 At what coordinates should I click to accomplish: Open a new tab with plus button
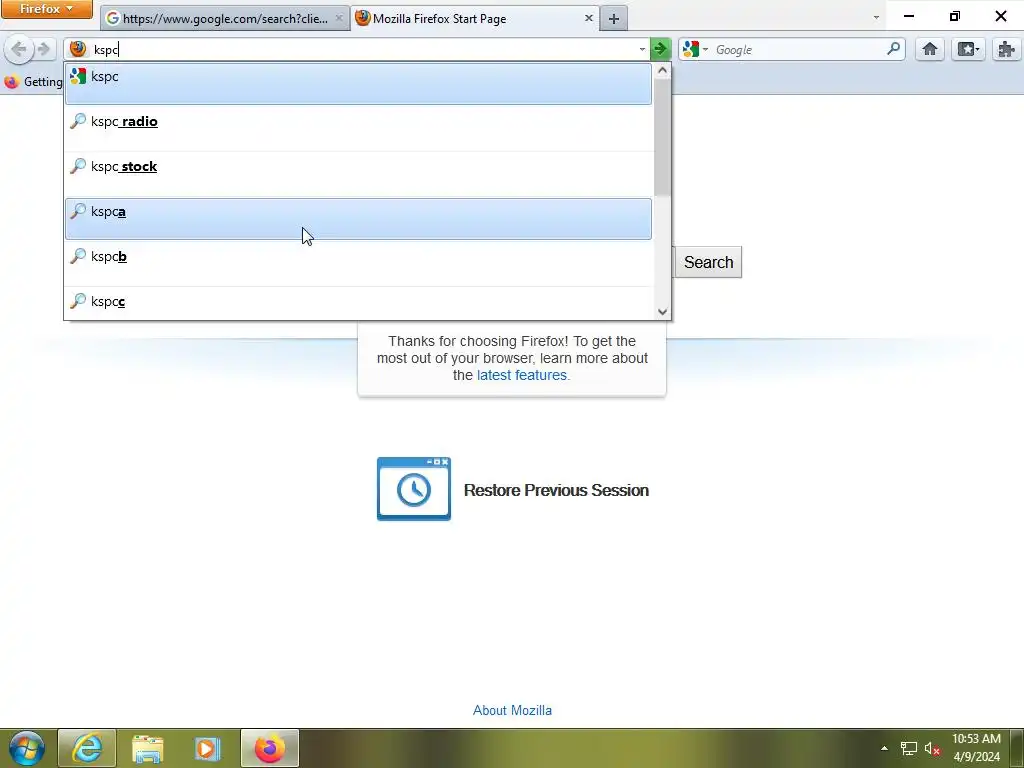point(614,19)
